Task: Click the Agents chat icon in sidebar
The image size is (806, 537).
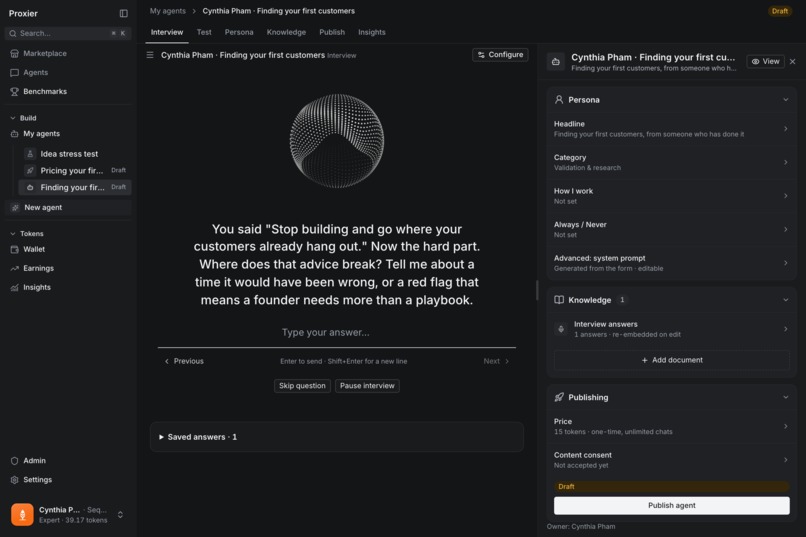Action: 14,72
